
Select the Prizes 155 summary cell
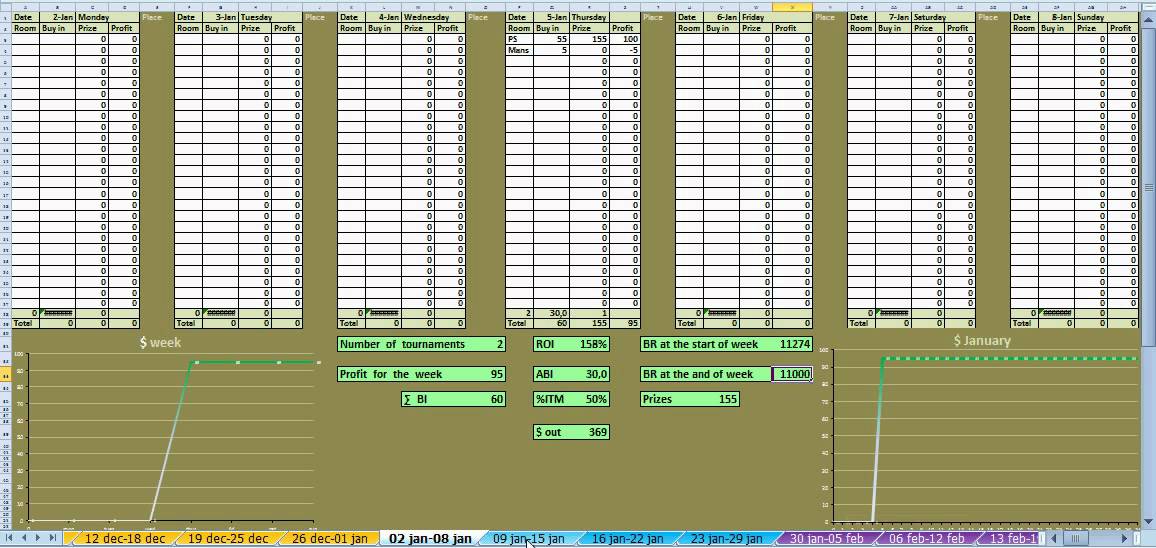coord(690,399)
